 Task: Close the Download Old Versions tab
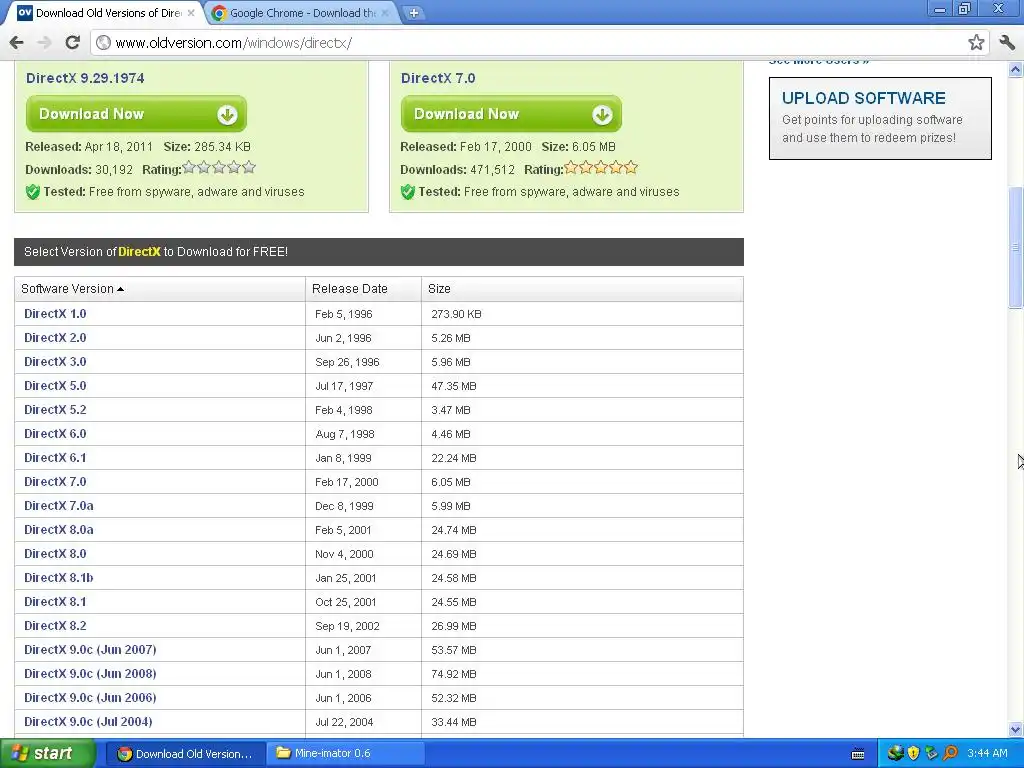pyautogui.click(x=191, y=13)
